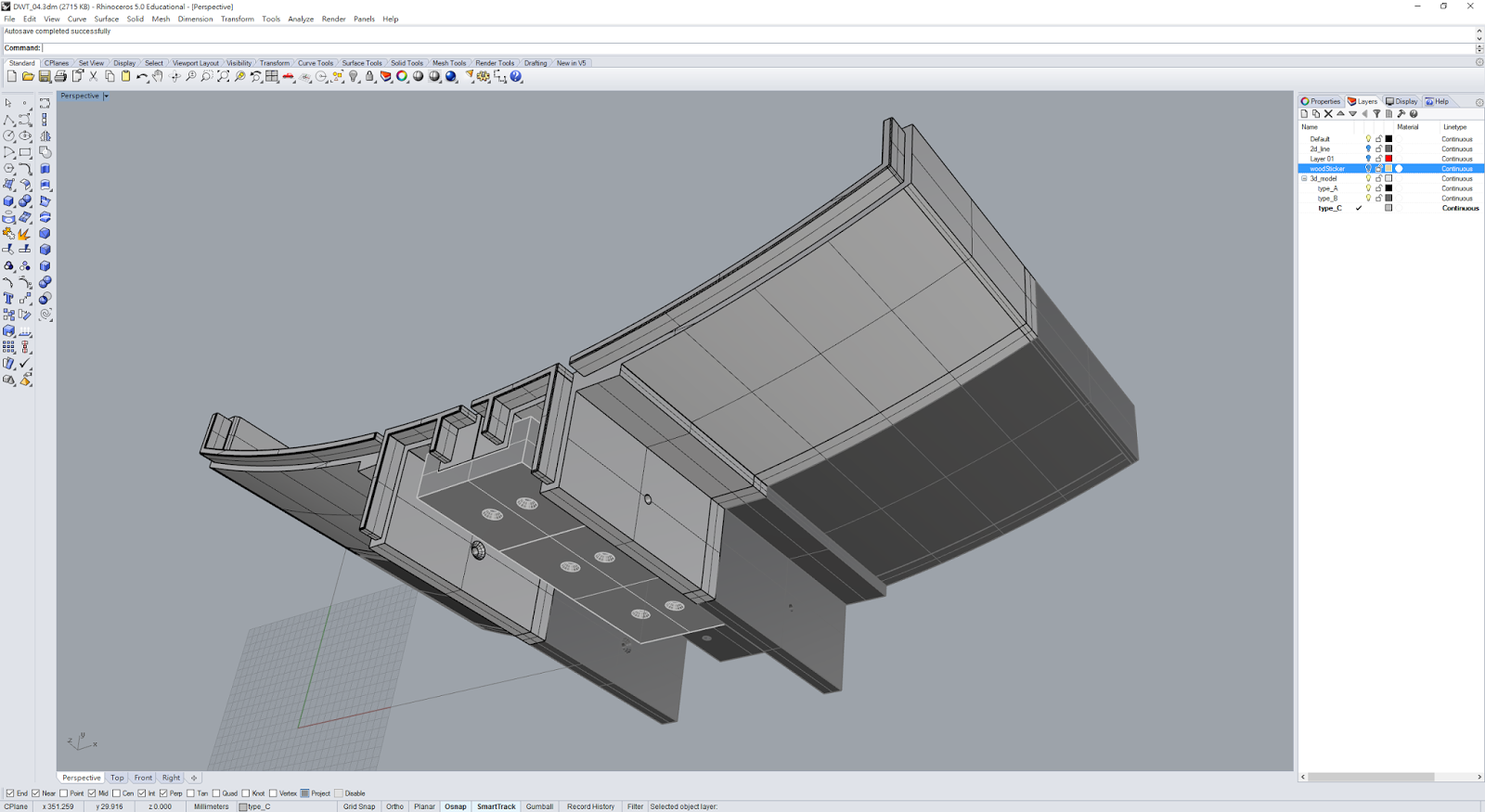Toggle Grid Snap in status bar
Viewport: 1485px width, 812px height.
[359, 806]
